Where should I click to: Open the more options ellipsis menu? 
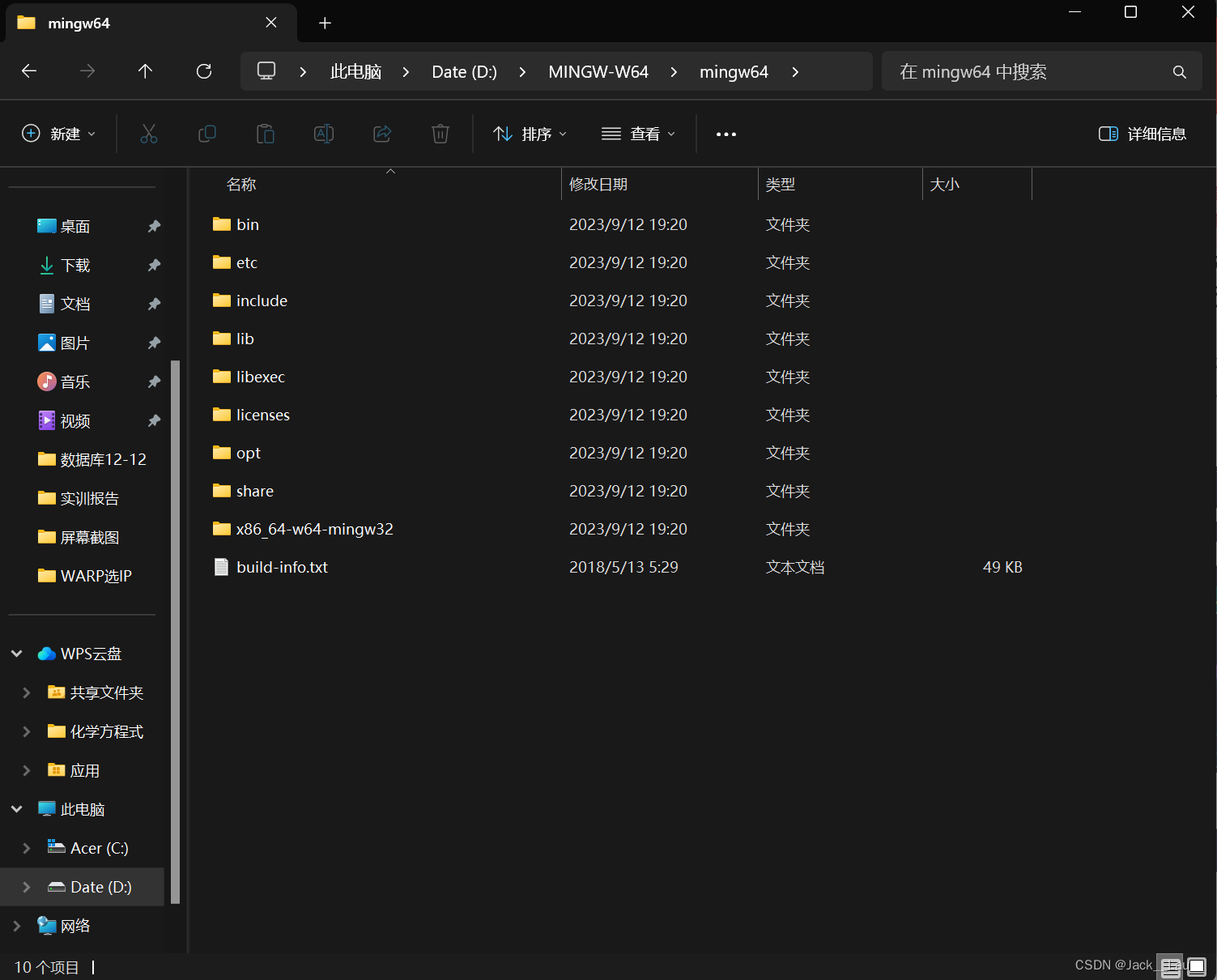pyautogui.click(x=726, y=134)
